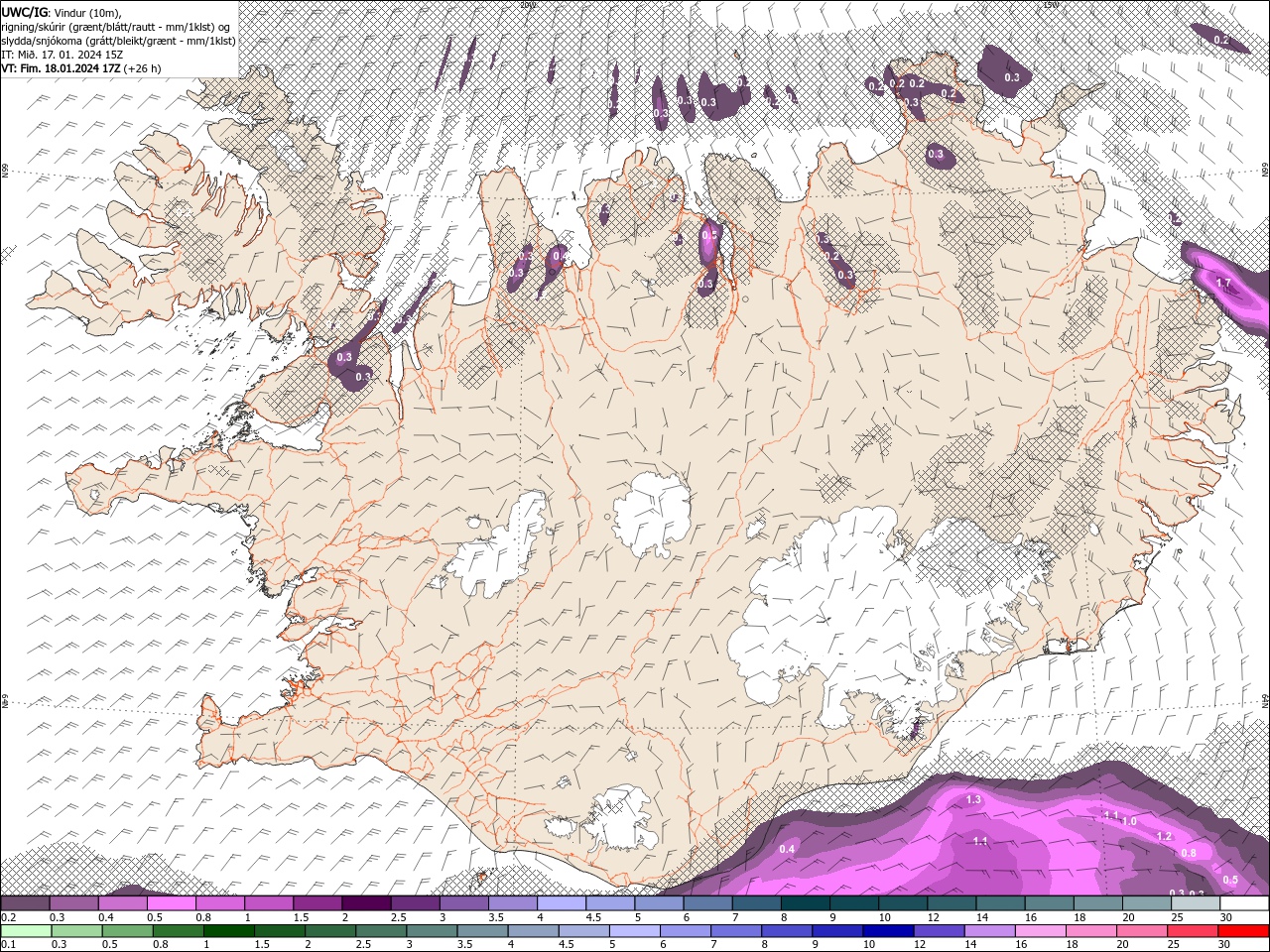Click the '(+26 h)' forecast offset text
This screenshot has width=1270, height=952.
pyautogui.click(x=143, y=68)
